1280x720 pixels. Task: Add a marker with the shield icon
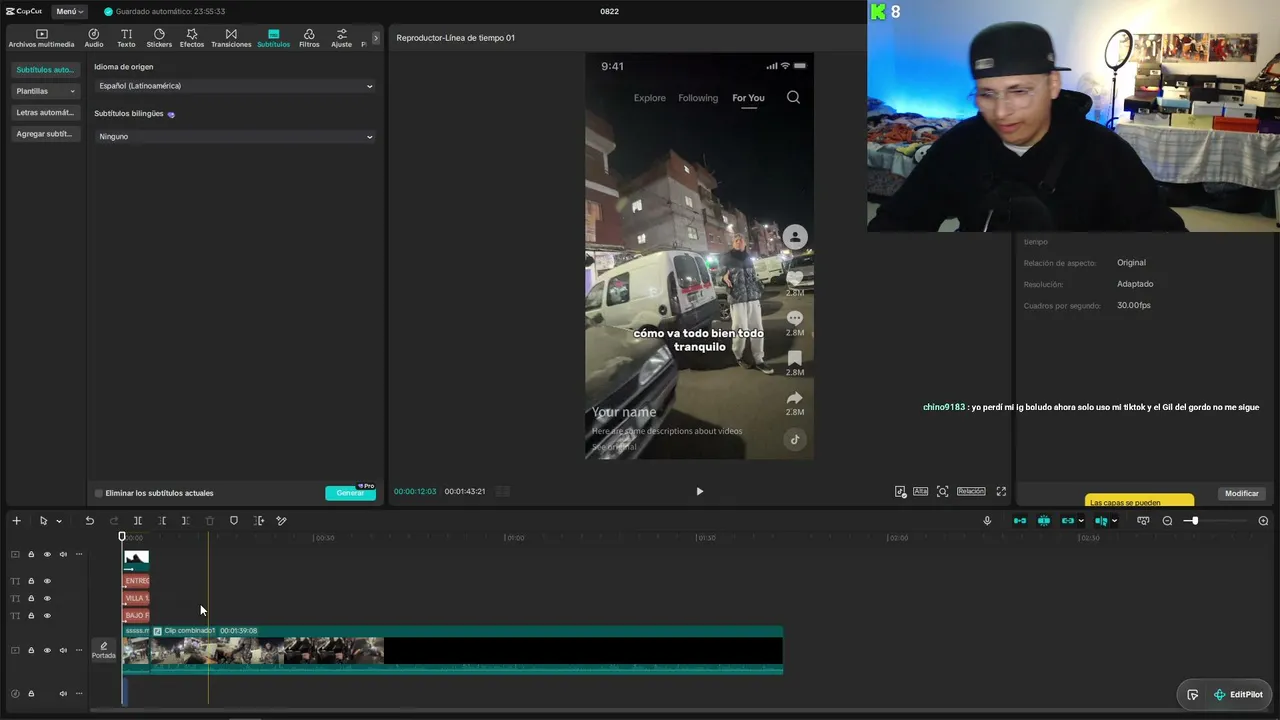[x=234, y=521]
